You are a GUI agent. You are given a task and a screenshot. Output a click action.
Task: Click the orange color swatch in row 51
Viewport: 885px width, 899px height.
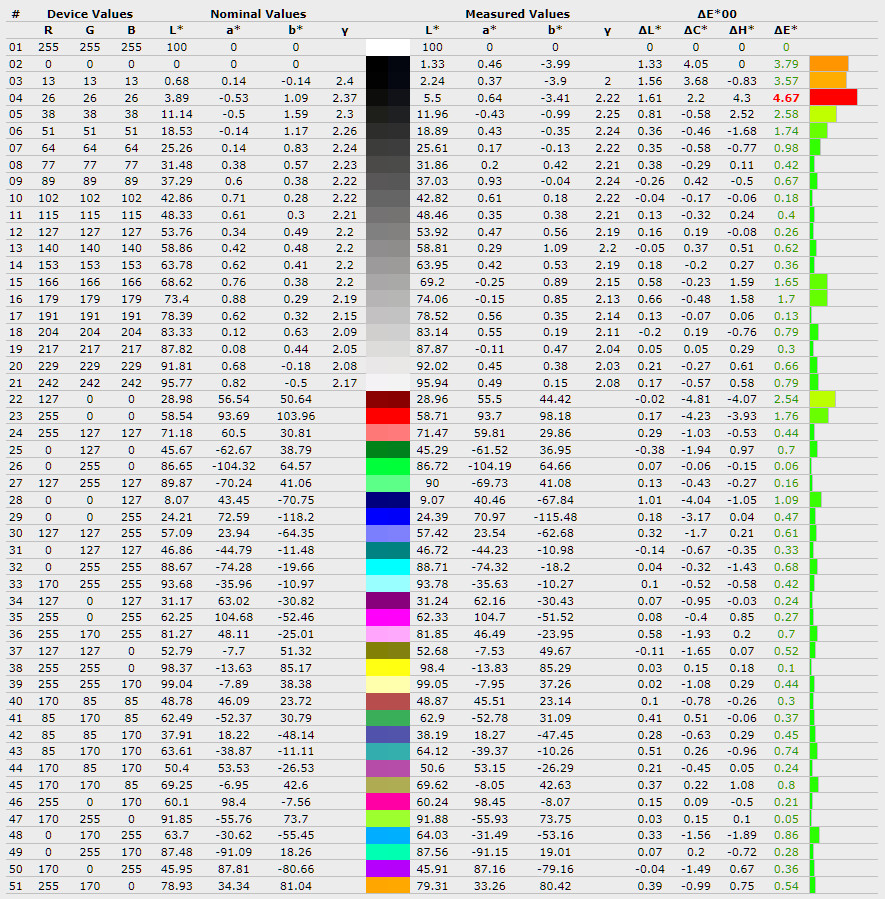[388, 885]
